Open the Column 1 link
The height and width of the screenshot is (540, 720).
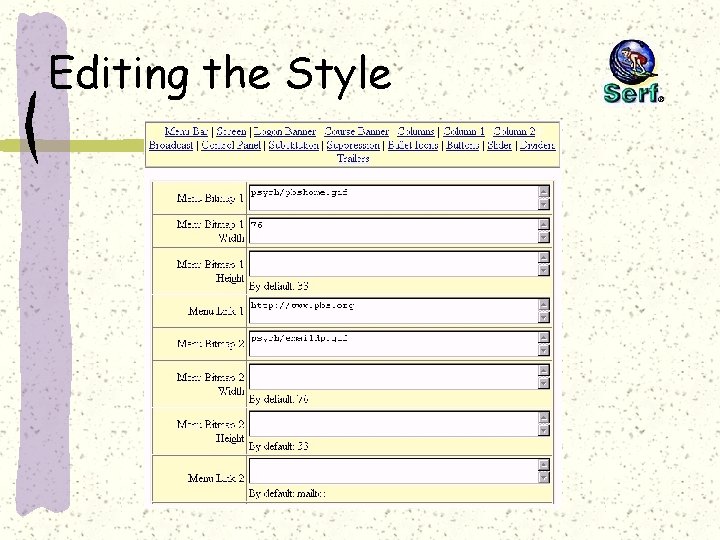[464, 131]
